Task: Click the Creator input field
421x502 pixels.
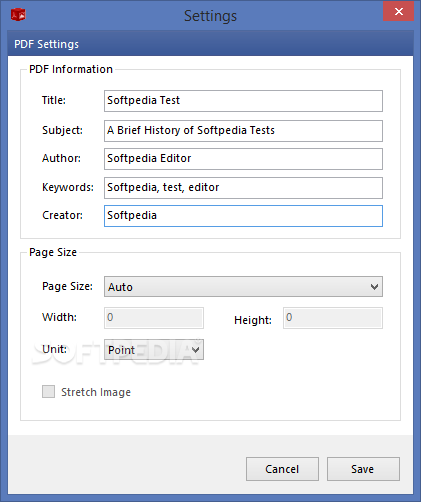Action: (243, 216)
